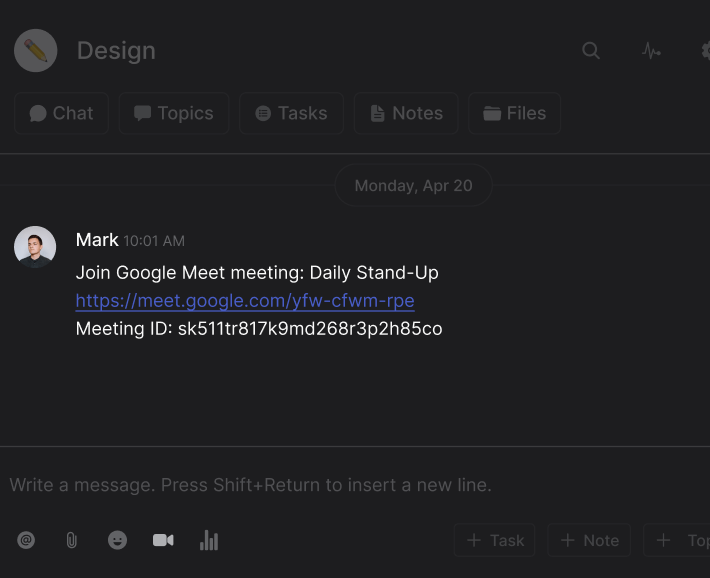The image size is (710, 578).
Task: Open the meet.google.com/yfw-cfwm-rpe link
Action: coord(245,301)
